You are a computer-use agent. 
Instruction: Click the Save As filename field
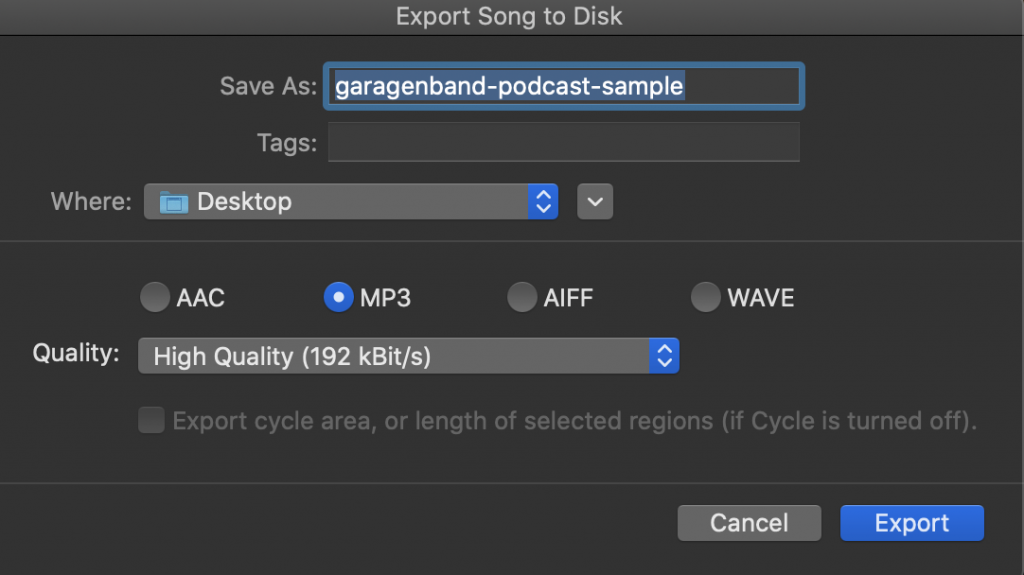pos(564,86)
